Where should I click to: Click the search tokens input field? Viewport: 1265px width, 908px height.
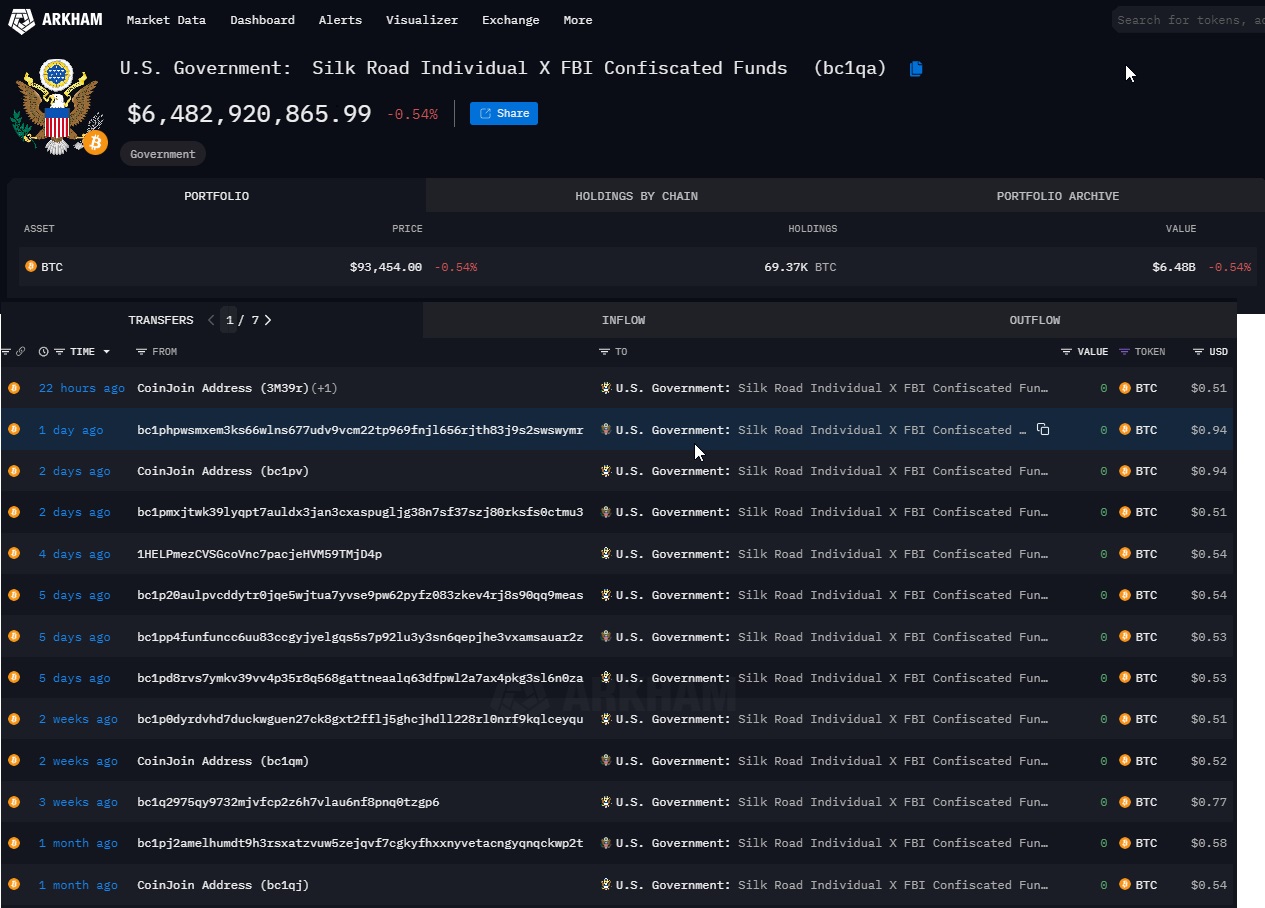[1190, 19]
